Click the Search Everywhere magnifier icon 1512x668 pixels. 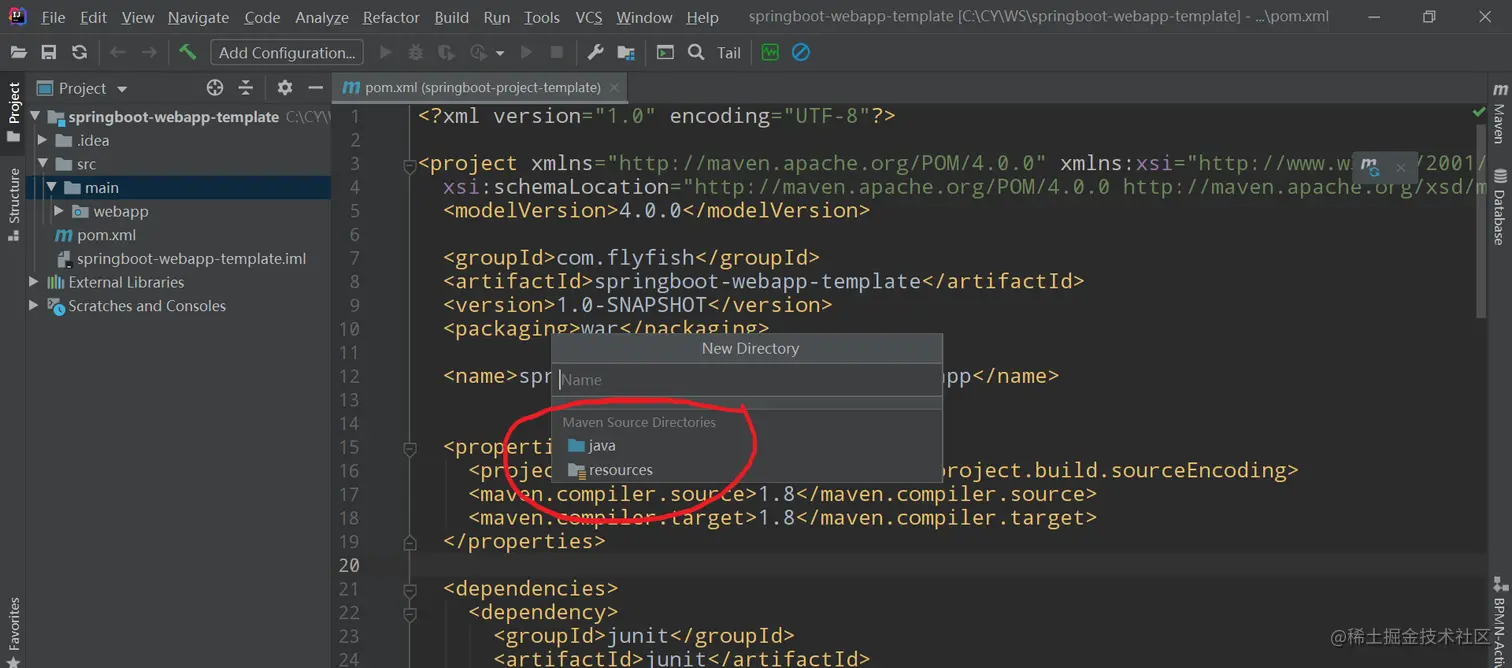coord(696,52)
